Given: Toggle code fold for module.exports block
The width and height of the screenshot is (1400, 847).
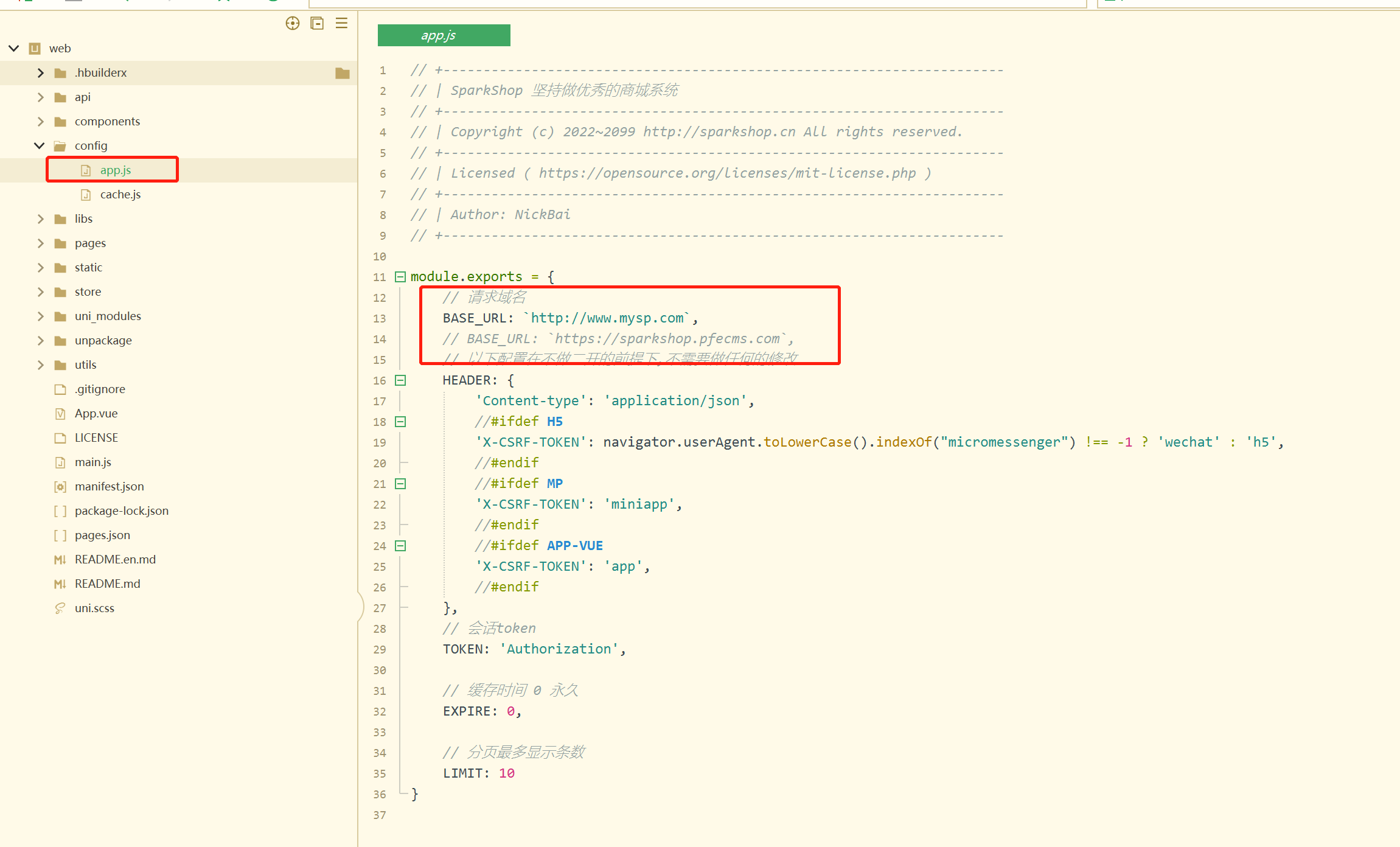Looking at the screenshot, I should [x=400, y=277].
